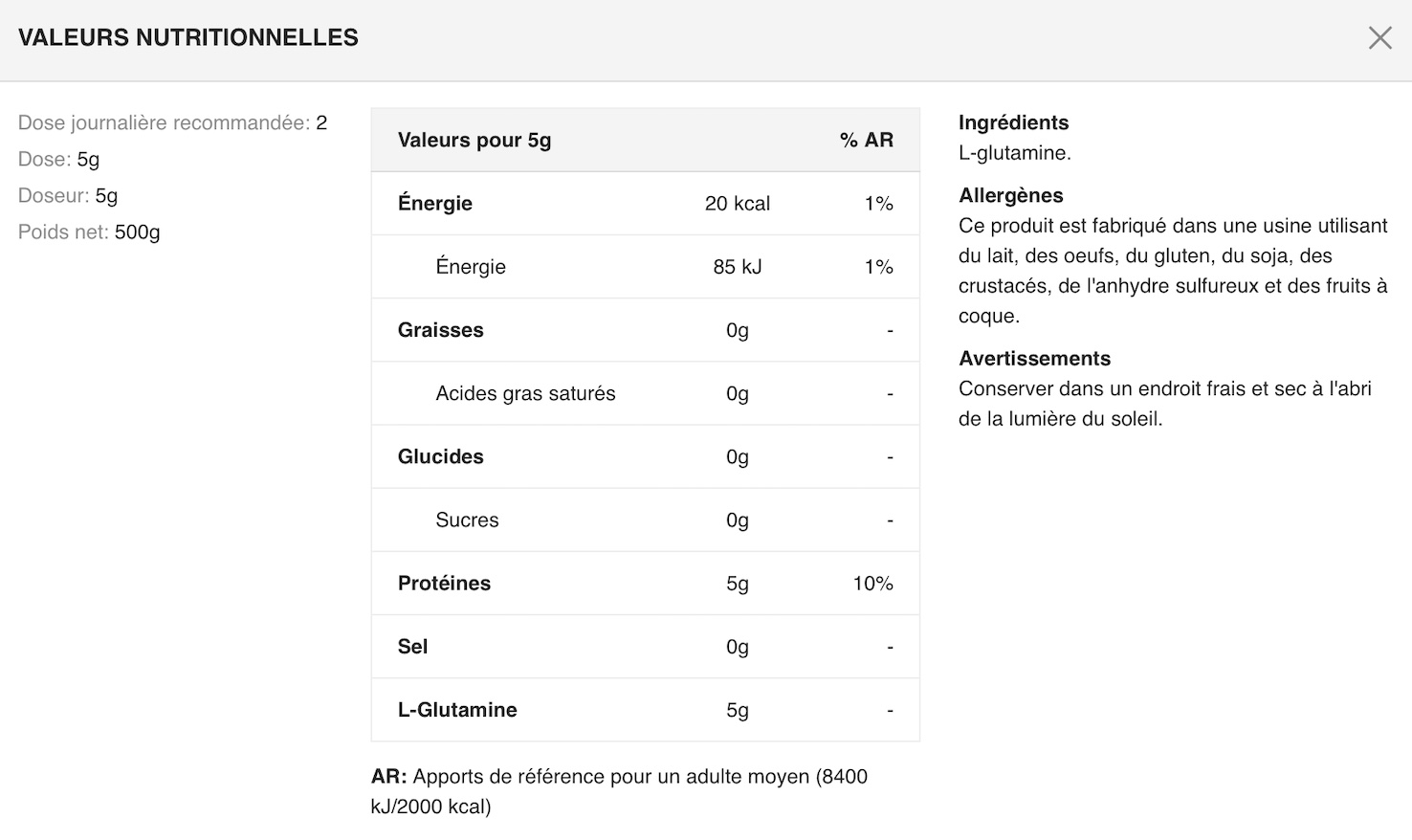Click the Glucides row label
The height and width of the screenshot is (840, 1412).
(x=441, y=456)
